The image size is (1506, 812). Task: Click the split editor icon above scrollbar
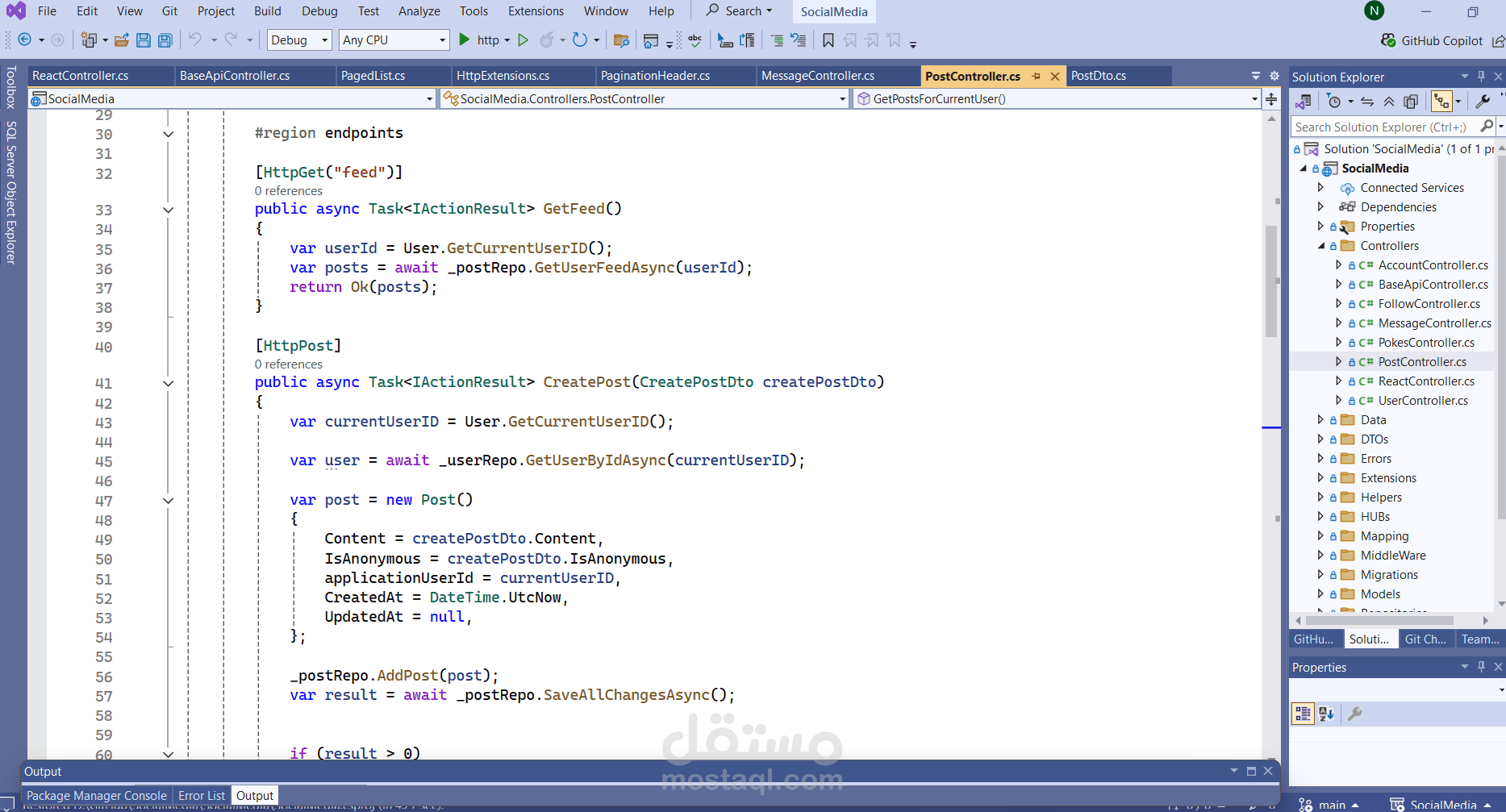1271,99
